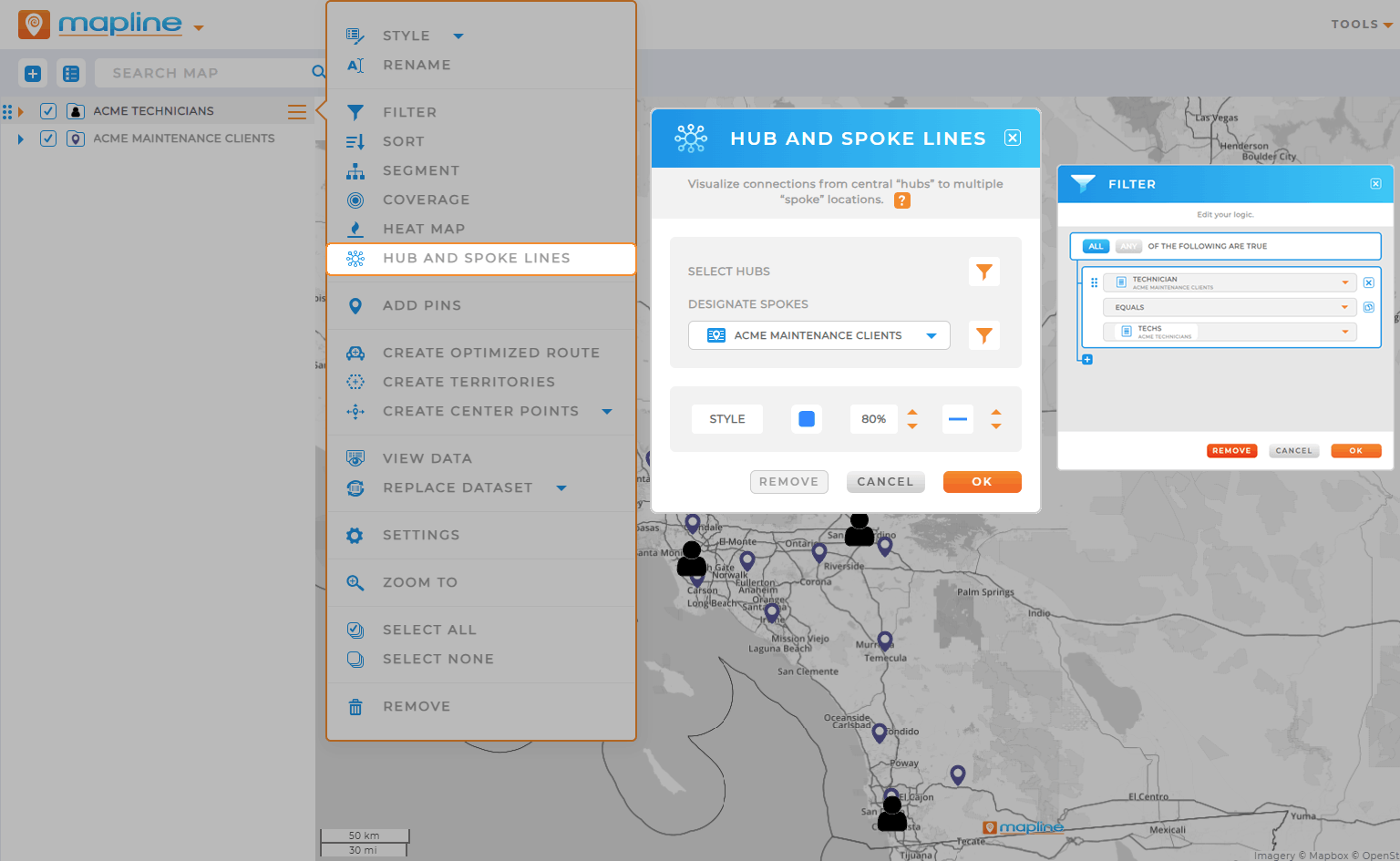Click the Add Pins marker icon
Image resolution: width=1400 pixels, height=861 pixels.
point(355,305)
